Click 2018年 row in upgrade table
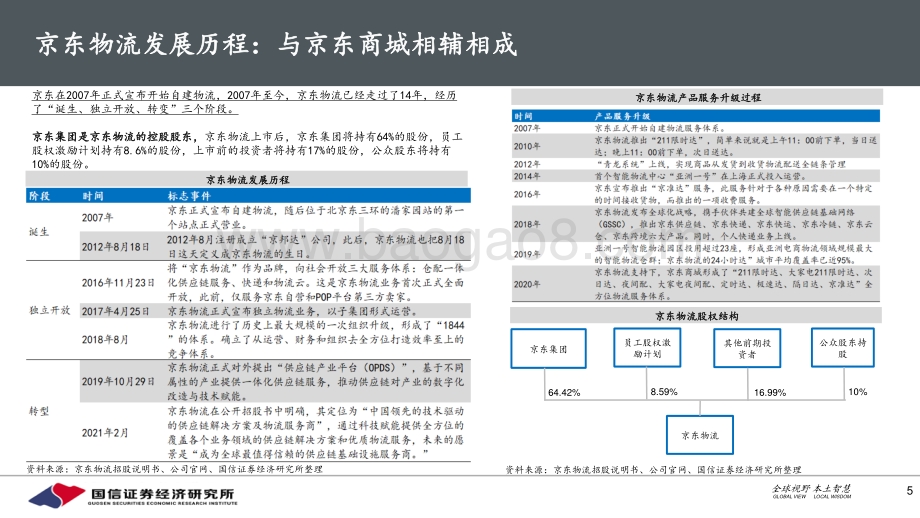Image resolution: width=920 pixels, height=518 pixels. click(696, 224)
